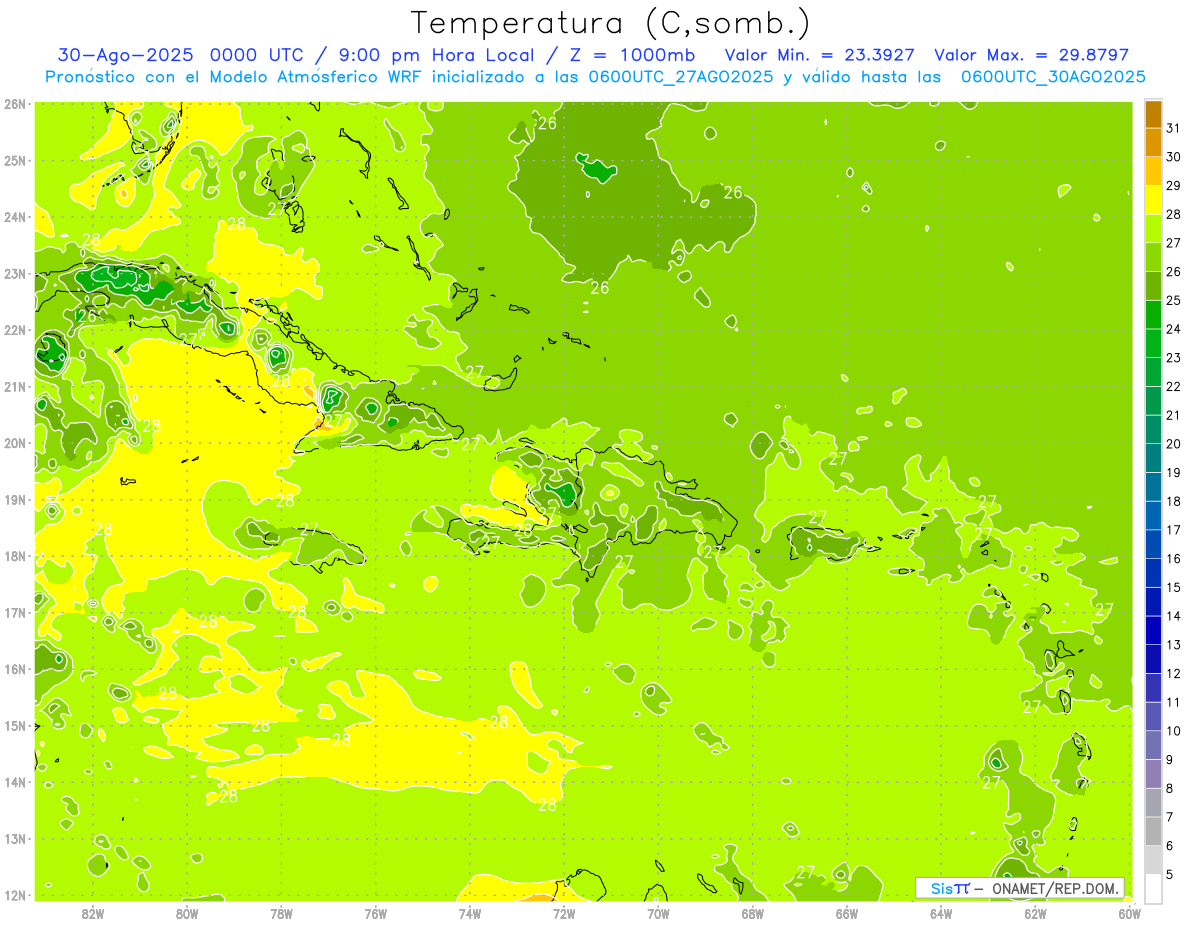Image resolution: width=1200 pixels, height=927 pixels.
Task: Click the latitude axis label "22N"
Action: [x=16, y=330]
